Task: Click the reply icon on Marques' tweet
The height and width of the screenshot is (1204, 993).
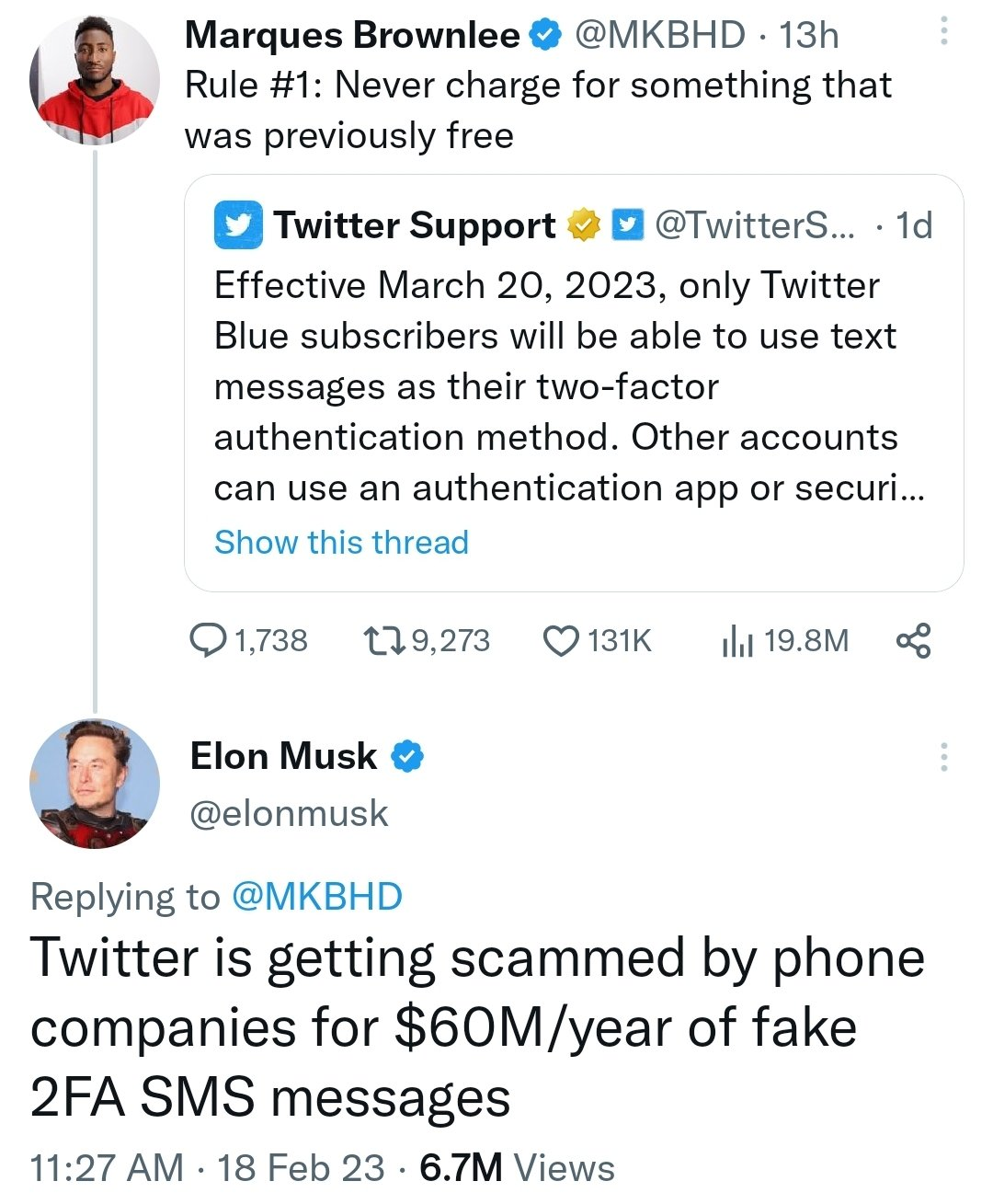Action: click(208, 640)
